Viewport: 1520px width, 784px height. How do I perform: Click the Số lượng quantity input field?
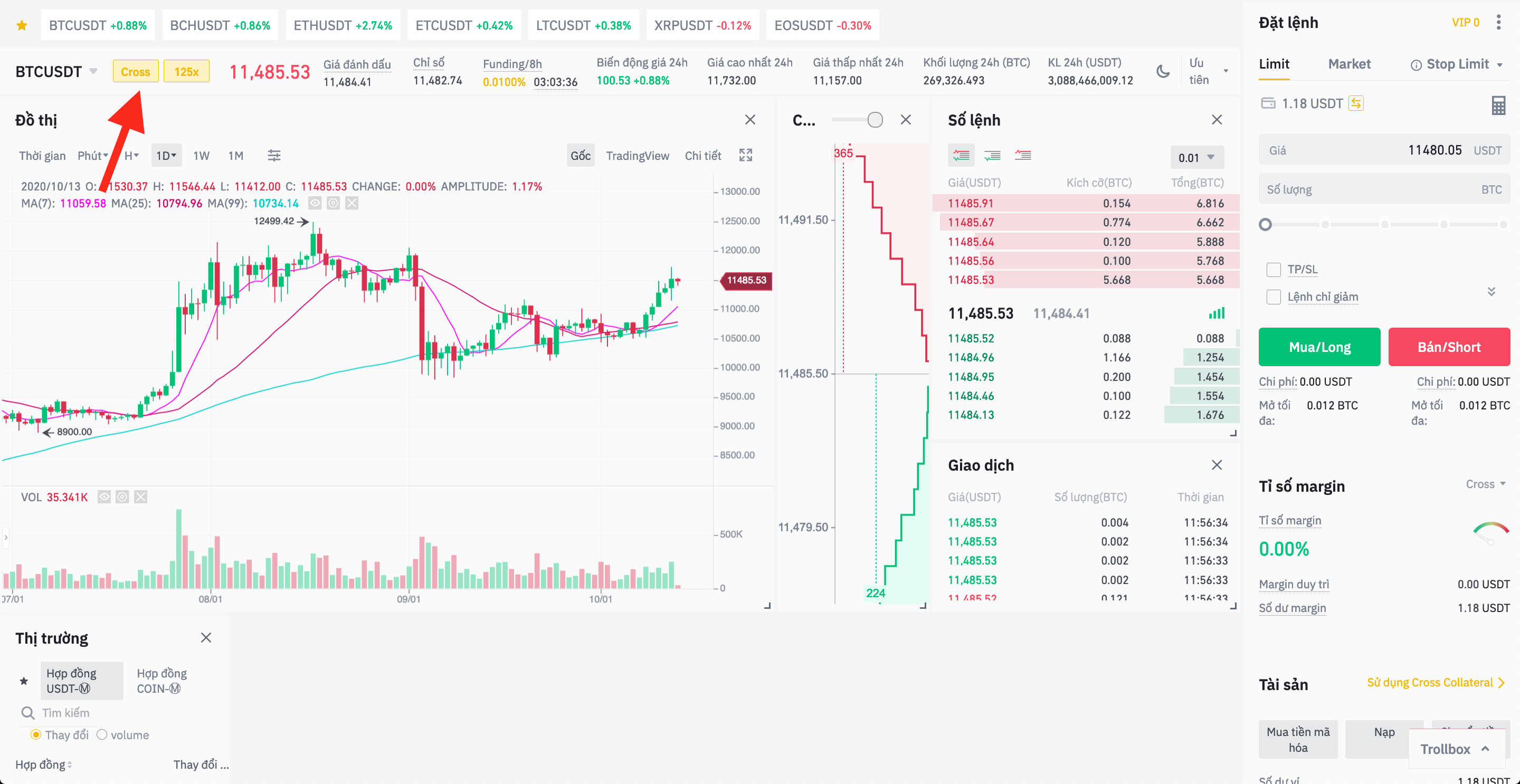[x=1384, y=189]
